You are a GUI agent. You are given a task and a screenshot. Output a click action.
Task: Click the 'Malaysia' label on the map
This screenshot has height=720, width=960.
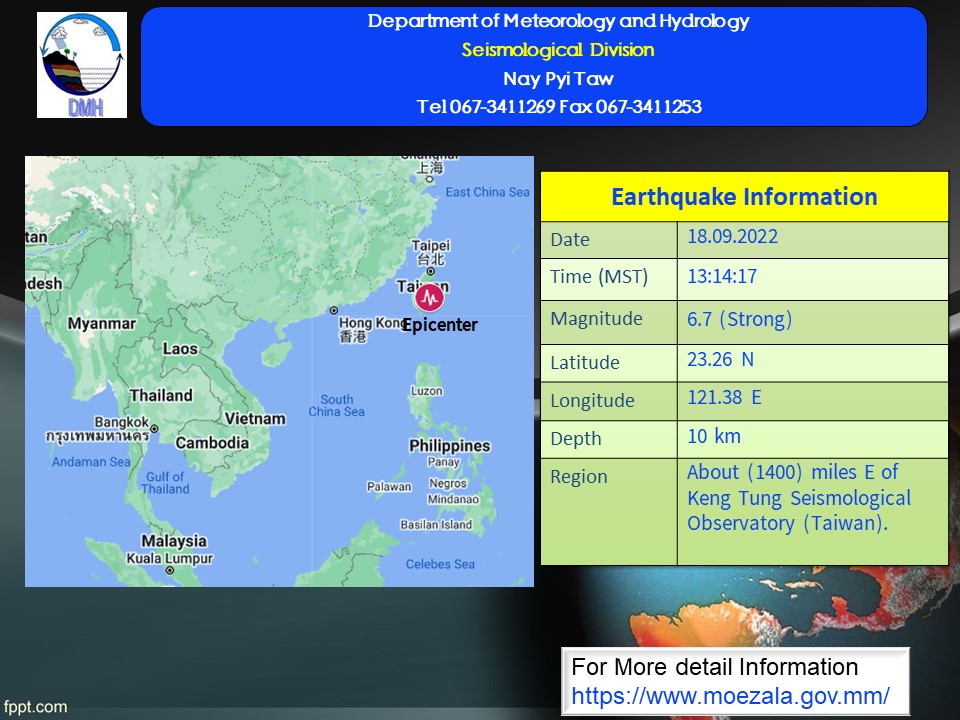[174, 541]
